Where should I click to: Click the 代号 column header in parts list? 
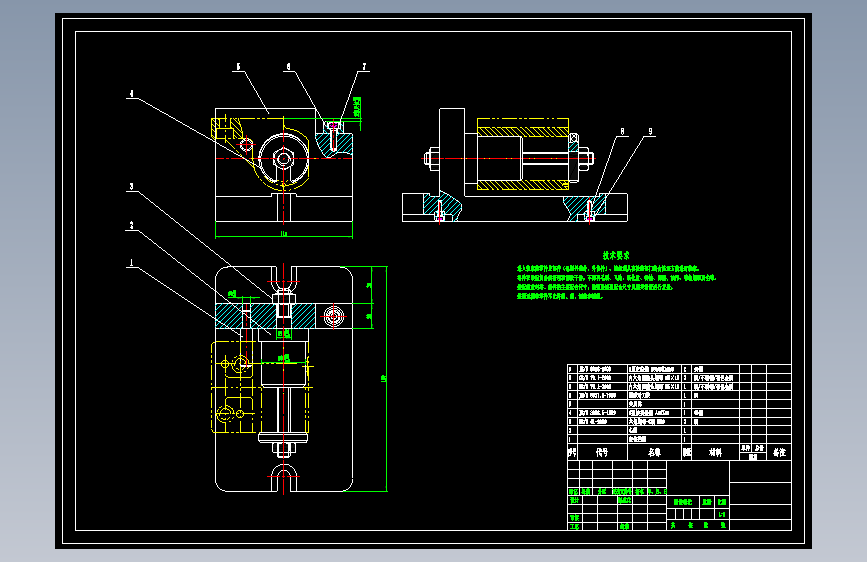click(x=602, y=452)
